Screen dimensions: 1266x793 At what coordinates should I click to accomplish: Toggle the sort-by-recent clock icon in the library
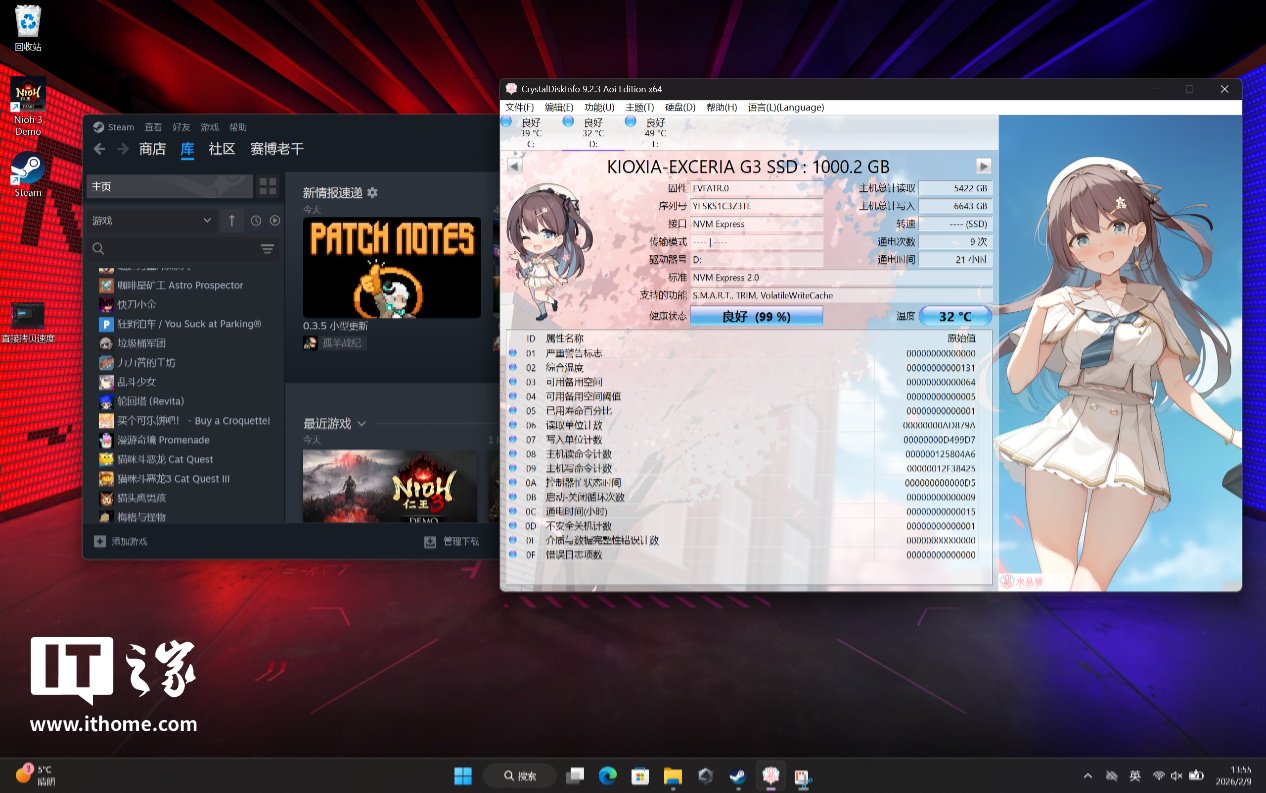[256, 220]
